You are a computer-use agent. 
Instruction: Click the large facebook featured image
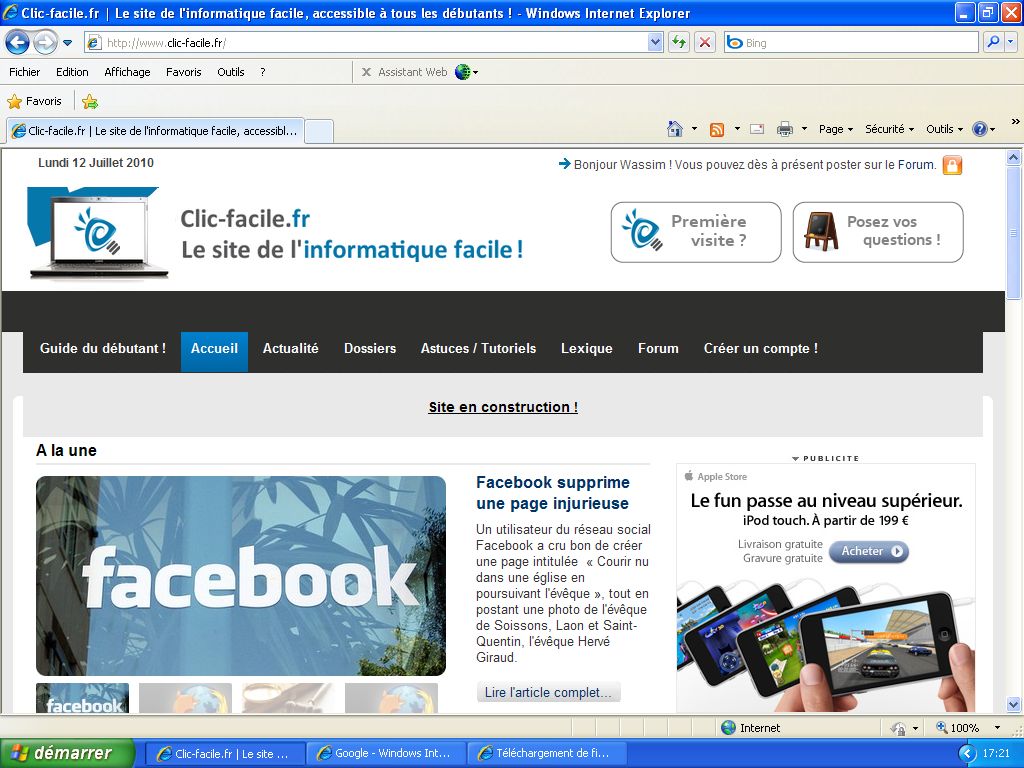click(241, 575)
